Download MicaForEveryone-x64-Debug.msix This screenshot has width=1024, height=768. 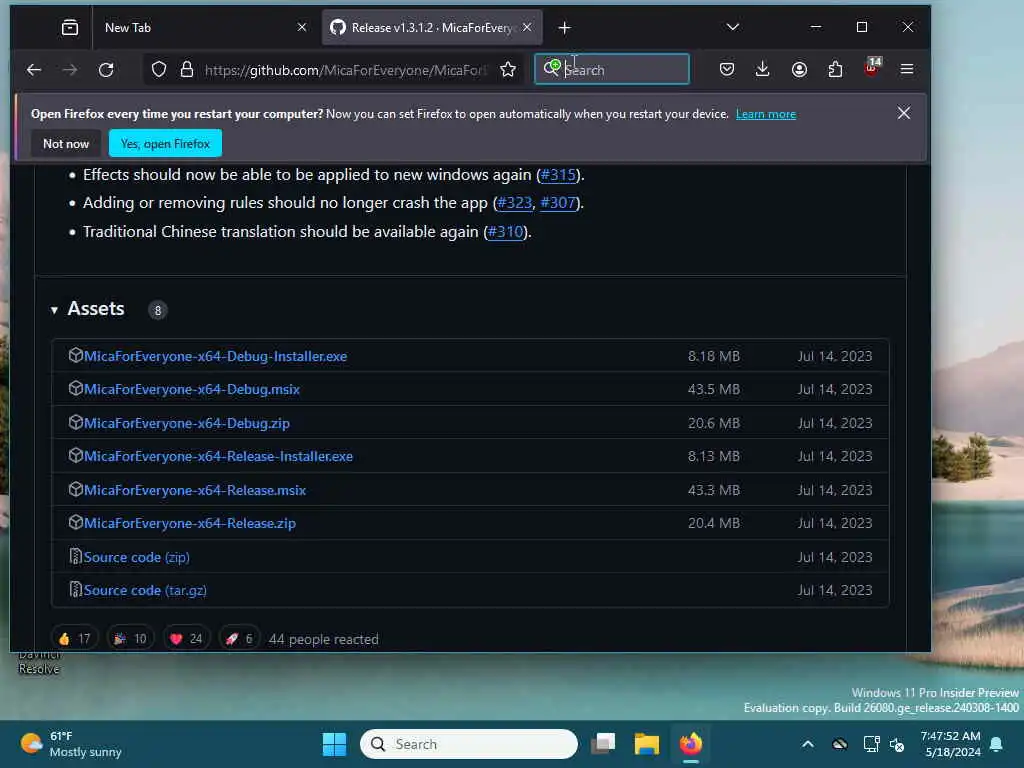click(x=192, y=389)
